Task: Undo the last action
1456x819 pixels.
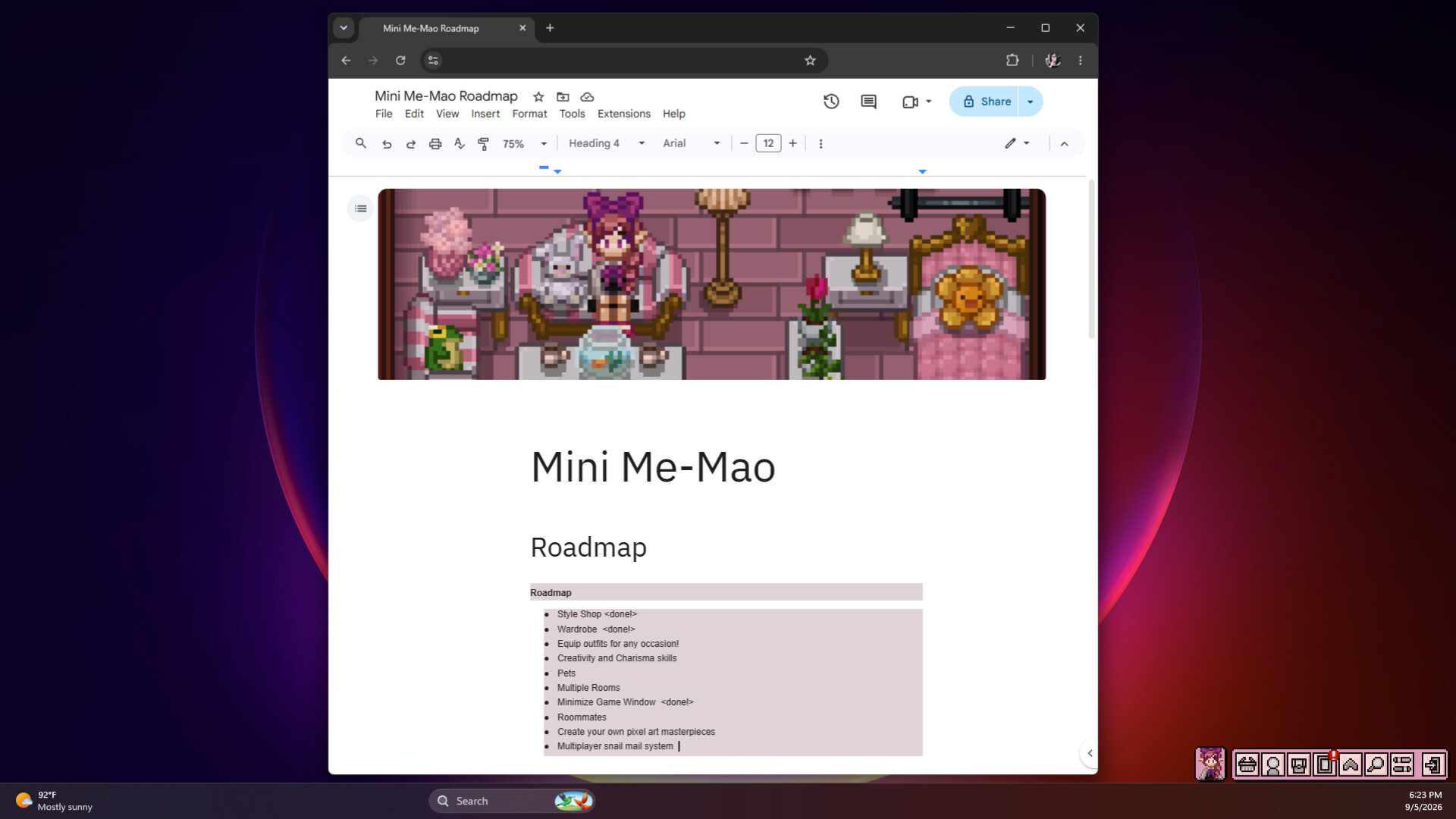Action: [x=387, y=143]
